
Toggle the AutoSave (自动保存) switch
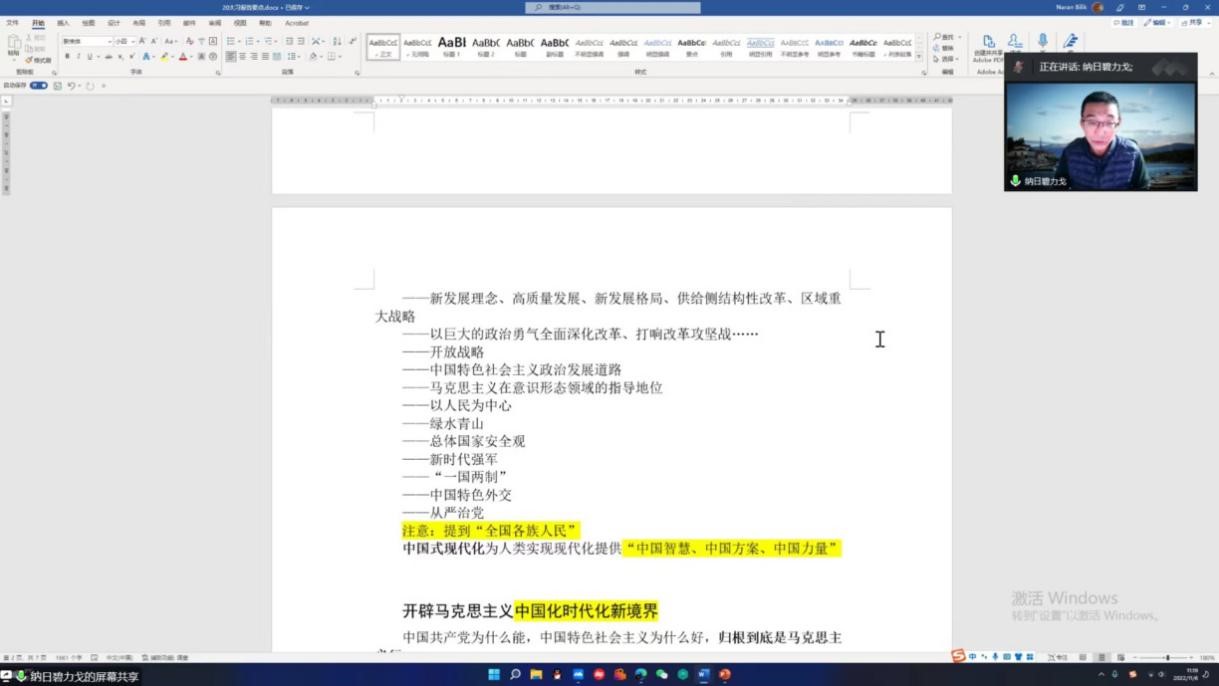(x=38, y=86)
